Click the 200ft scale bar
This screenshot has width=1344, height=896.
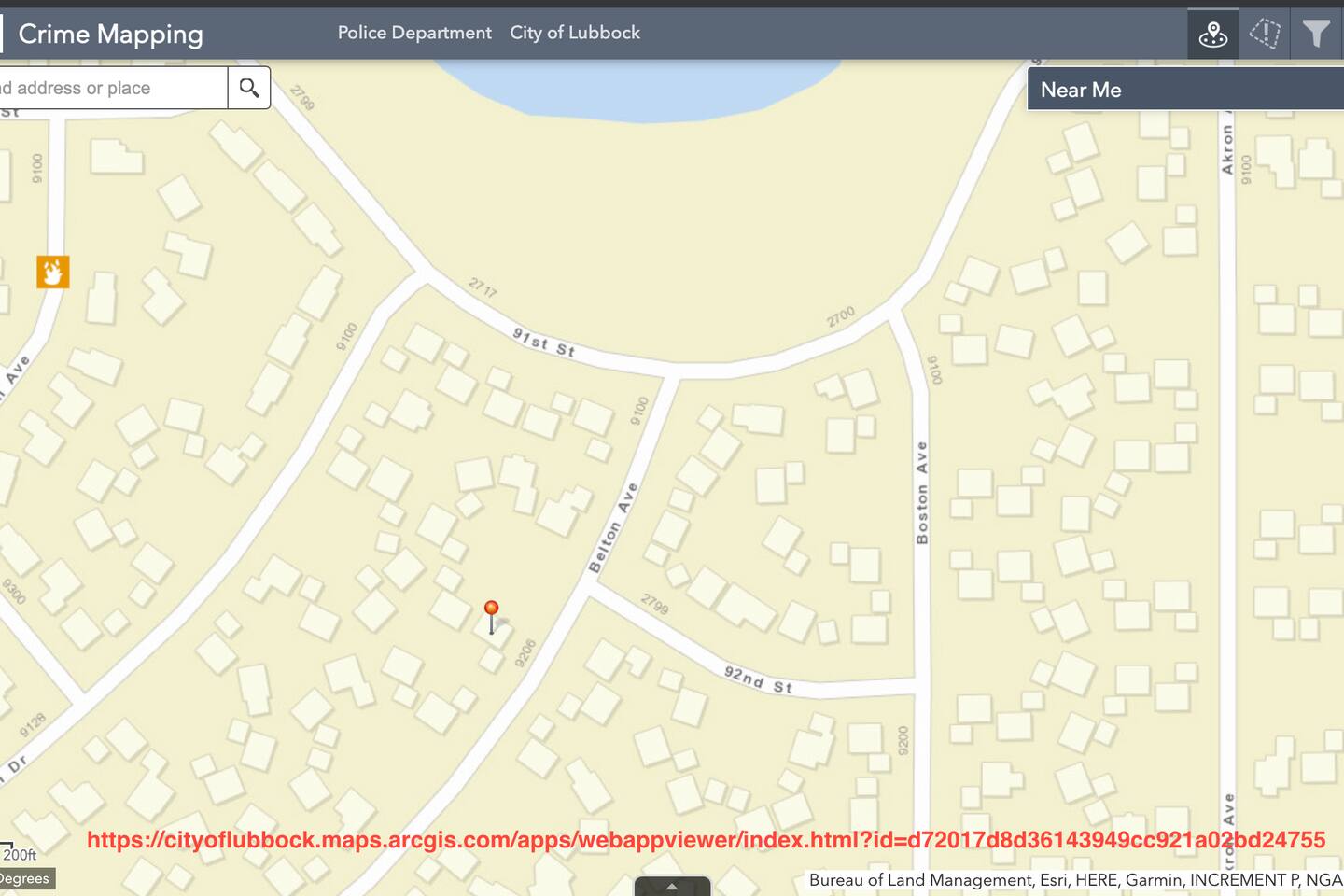pos(19,854)
